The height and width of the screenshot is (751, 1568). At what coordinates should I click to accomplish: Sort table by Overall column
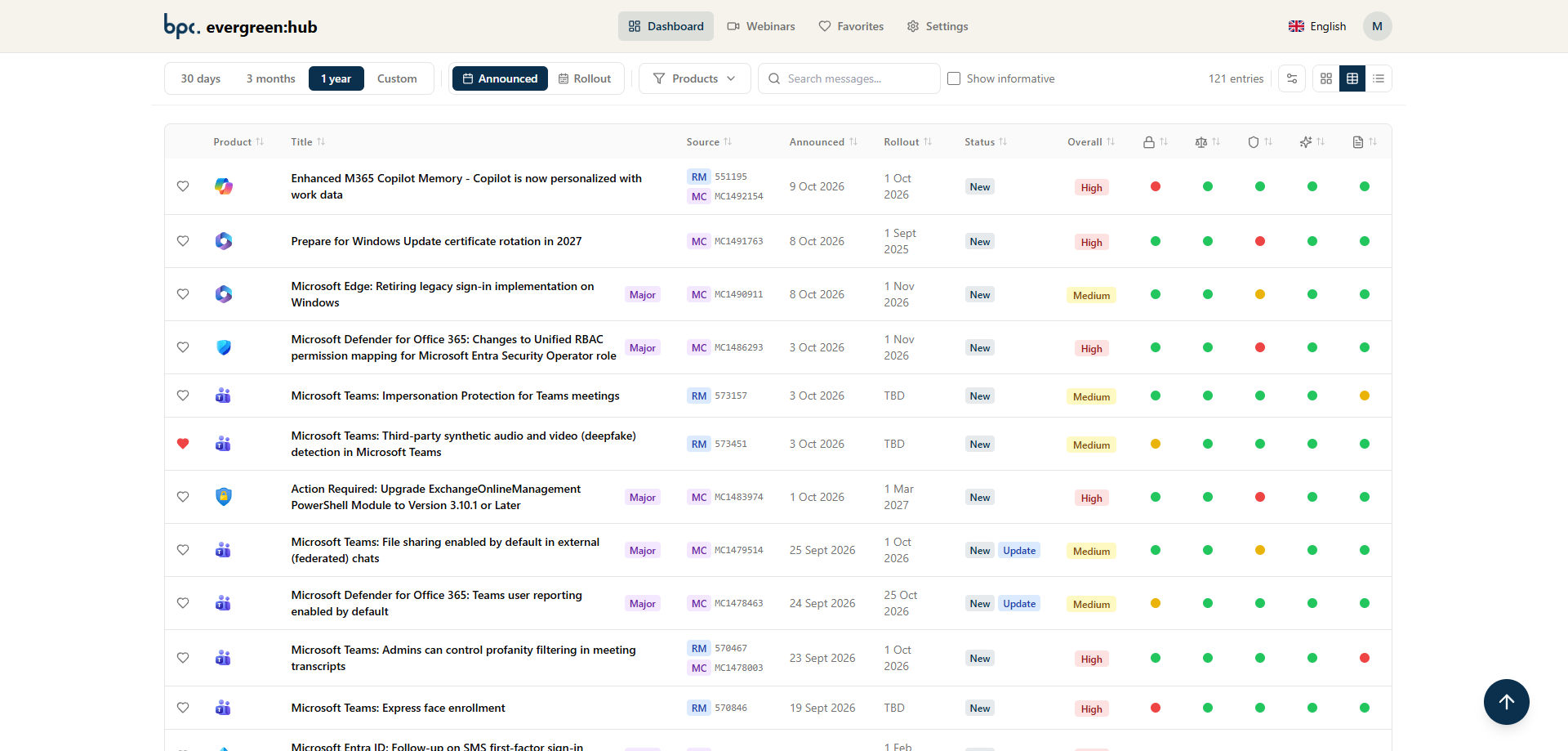coord(1091,142)
